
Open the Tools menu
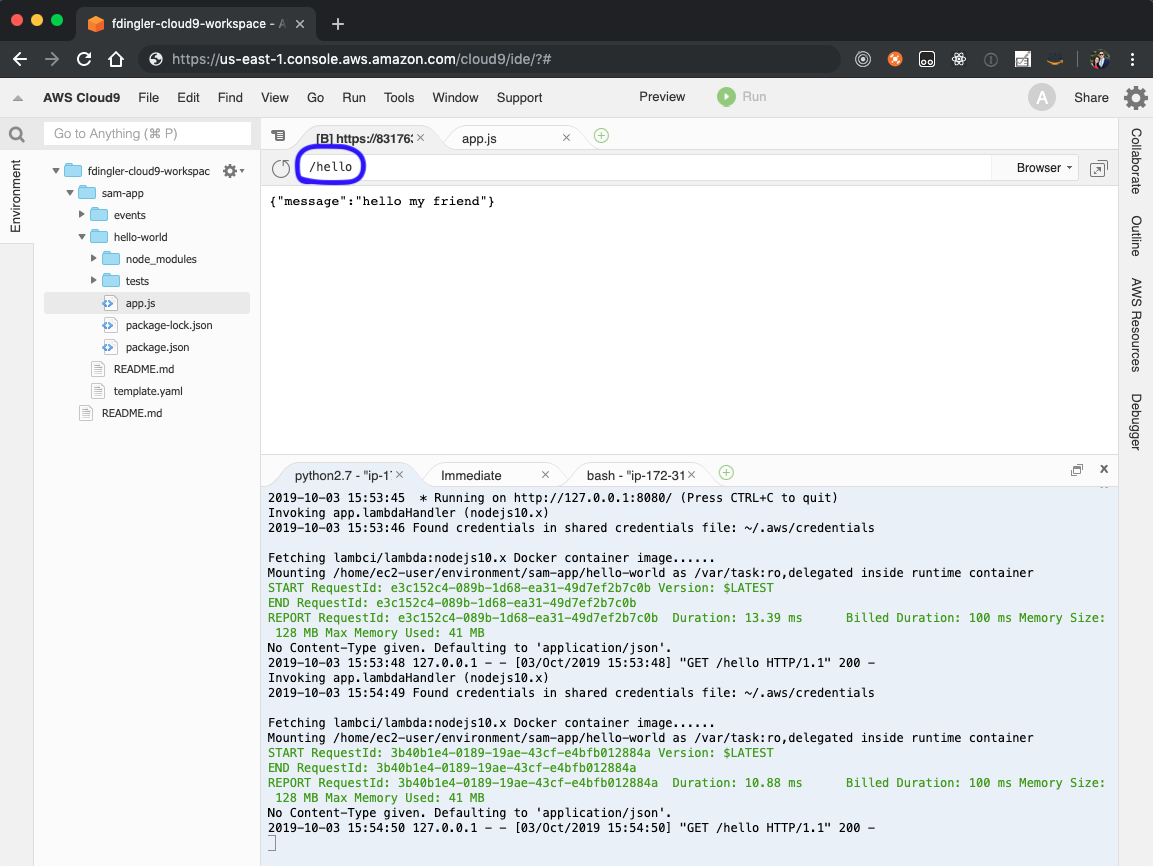tap(399, 98)
